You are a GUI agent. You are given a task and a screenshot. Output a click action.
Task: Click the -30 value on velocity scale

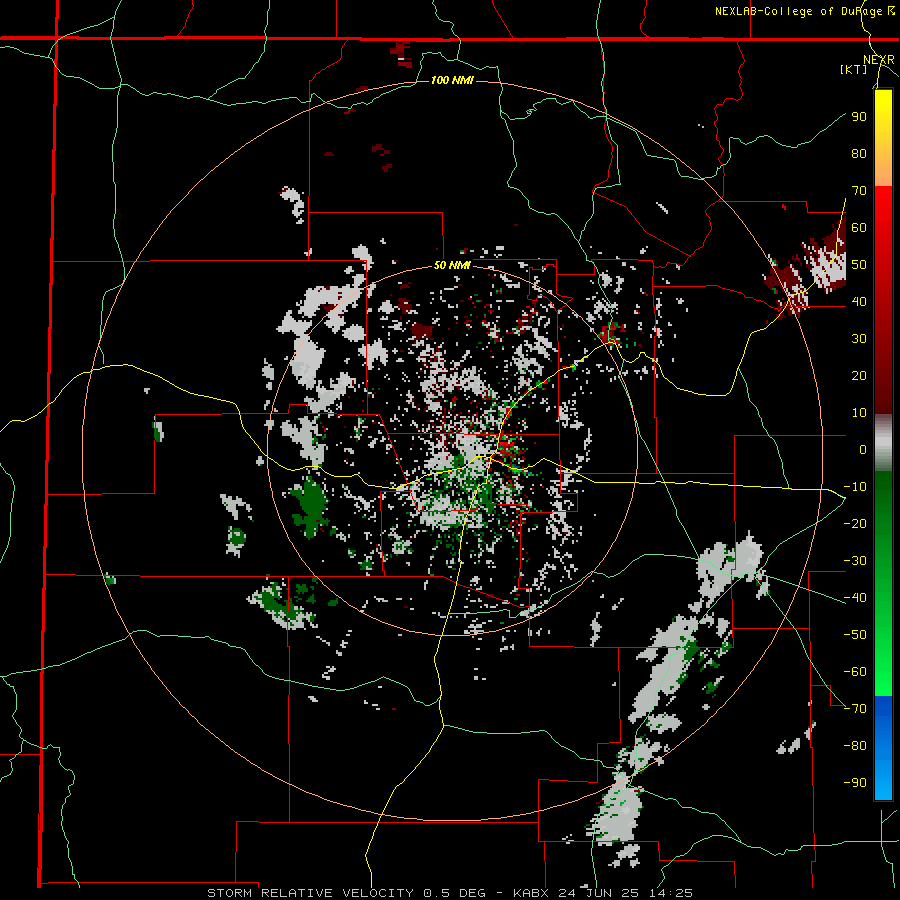coord(855,561)
